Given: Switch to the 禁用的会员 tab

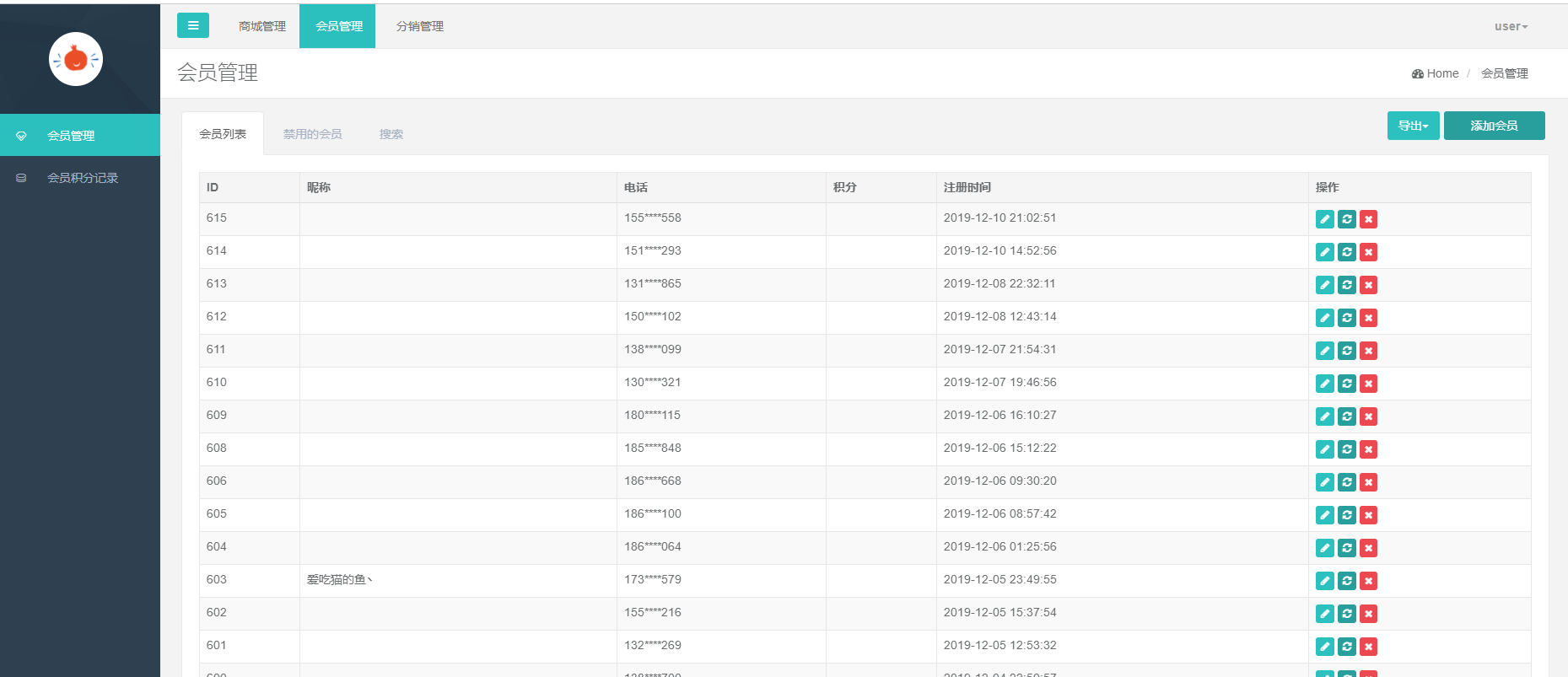Looking at the screenshot, I should tap(313, 134).
